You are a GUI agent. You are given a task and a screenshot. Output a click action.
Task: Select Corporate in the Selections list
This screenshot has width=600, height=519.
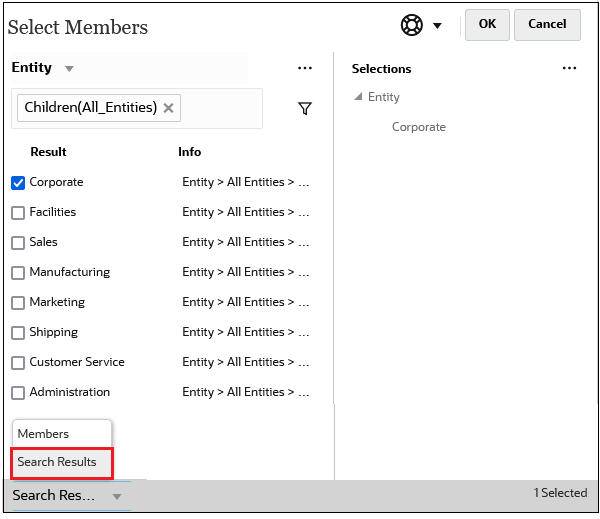click(418, 127)
